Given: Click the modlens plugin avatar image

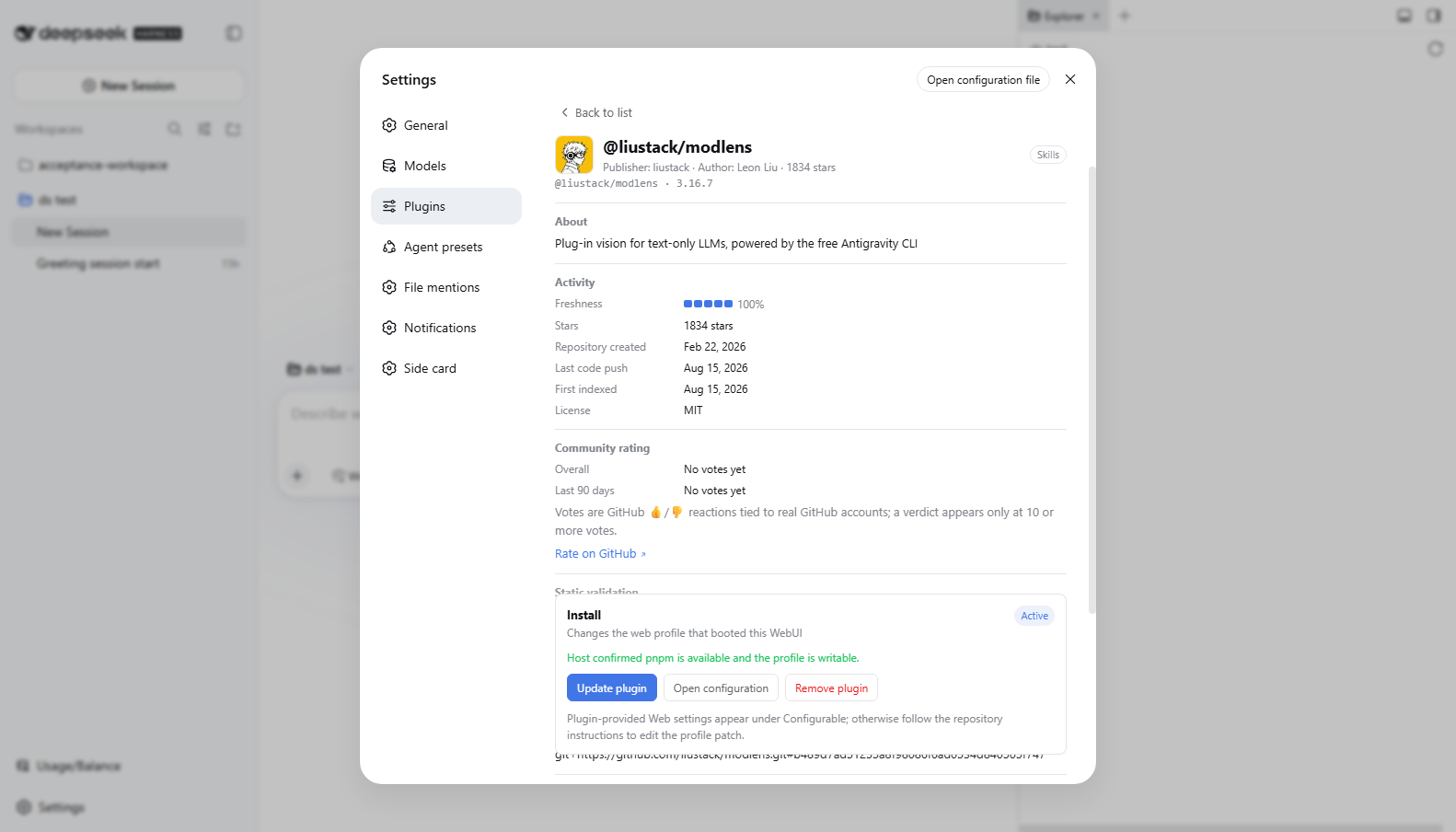Looking at the screenshot, I should click(574, 155).
